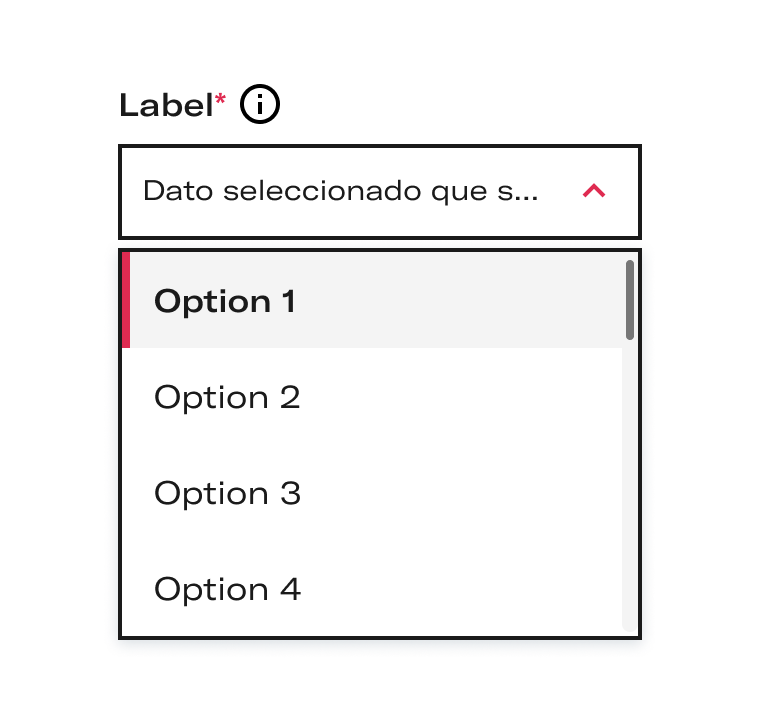This screenshot has height=720, width=762.
Task: Click the 'Dato seleccionado que s...' select field
Action: [x=380, y=192]
